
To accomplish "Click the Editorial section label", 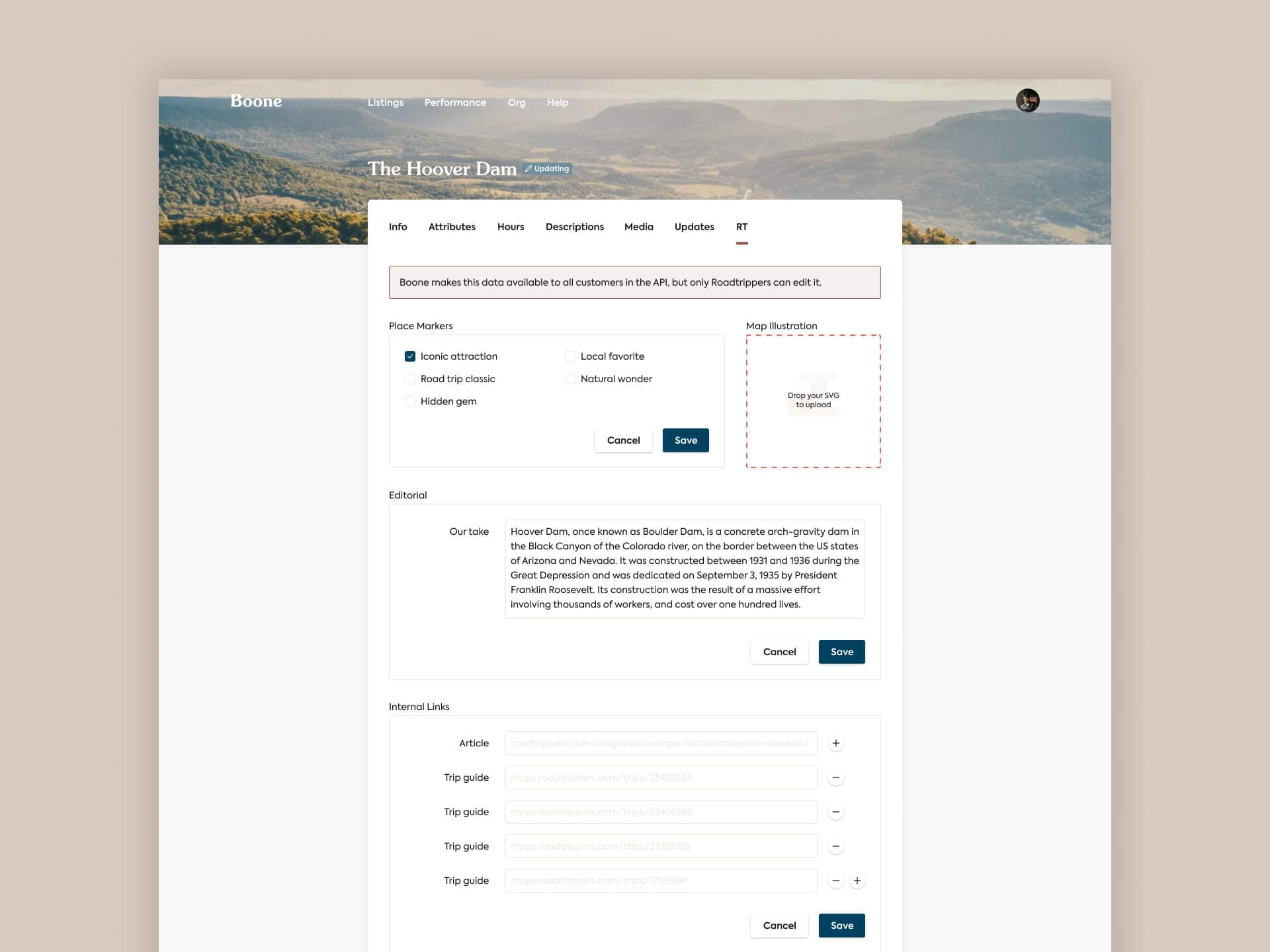I will click(408, 495).
